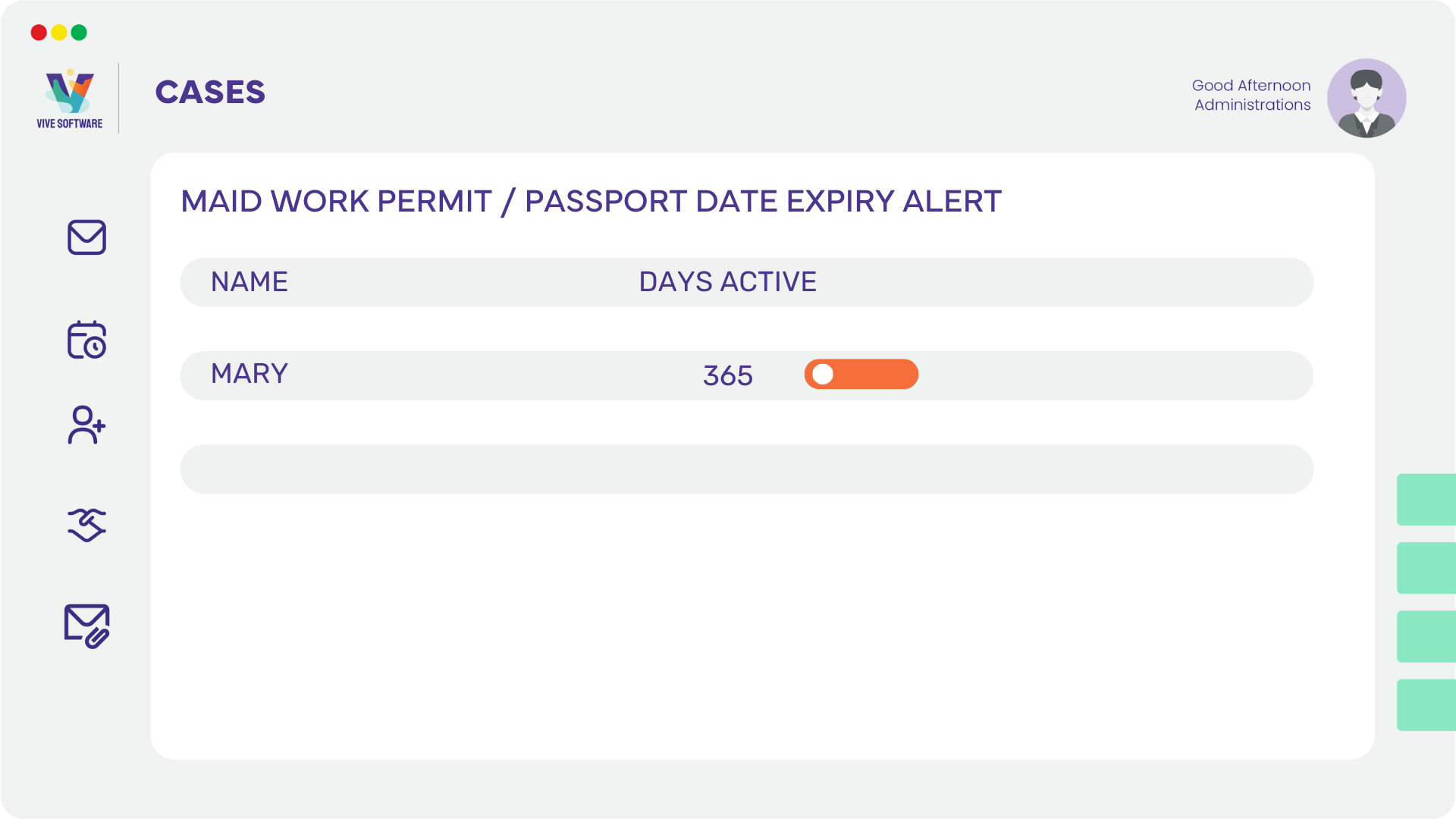Click the bottom green side tab
Viewport: 1456px width, 819px height.
click(1426, 705)
